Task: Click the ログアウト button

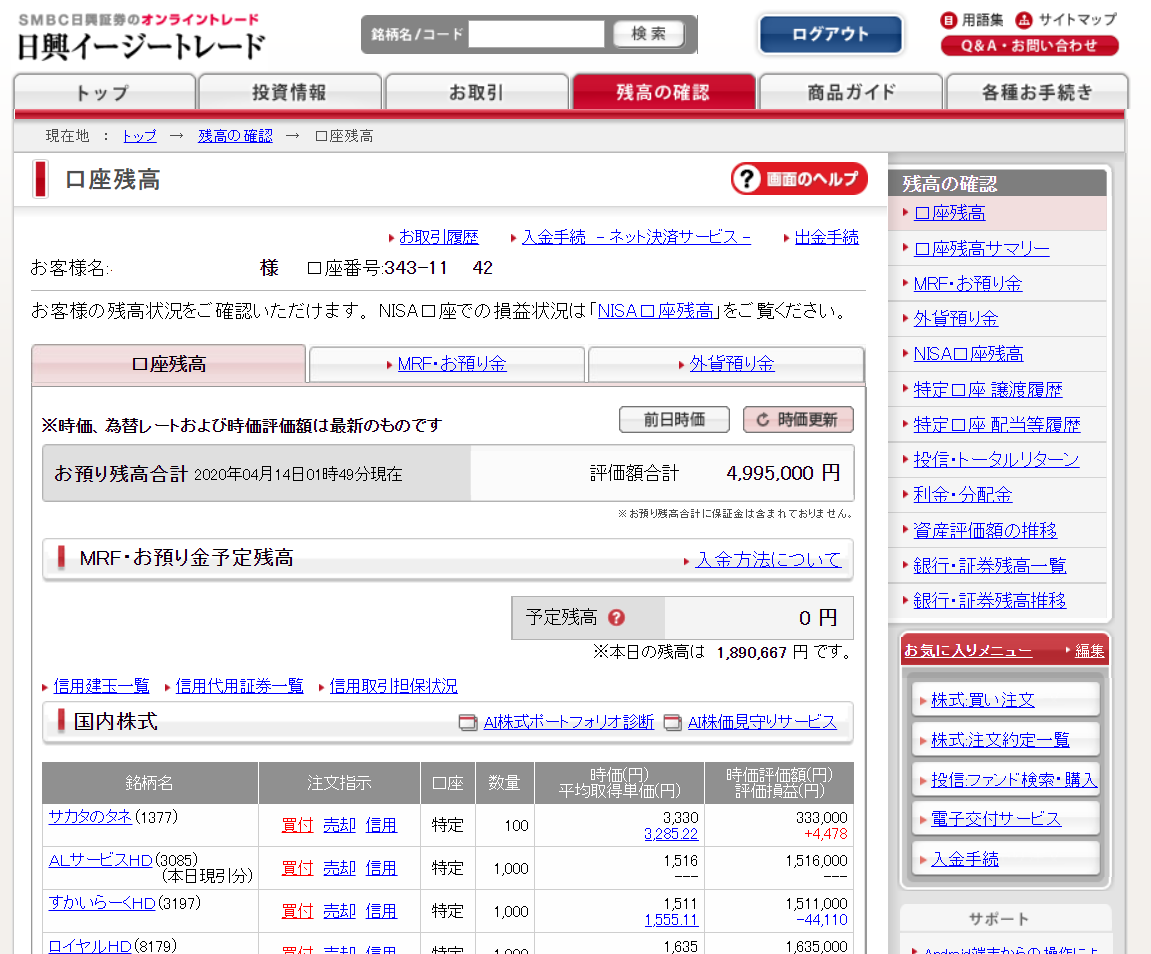Action: [830, 35]
